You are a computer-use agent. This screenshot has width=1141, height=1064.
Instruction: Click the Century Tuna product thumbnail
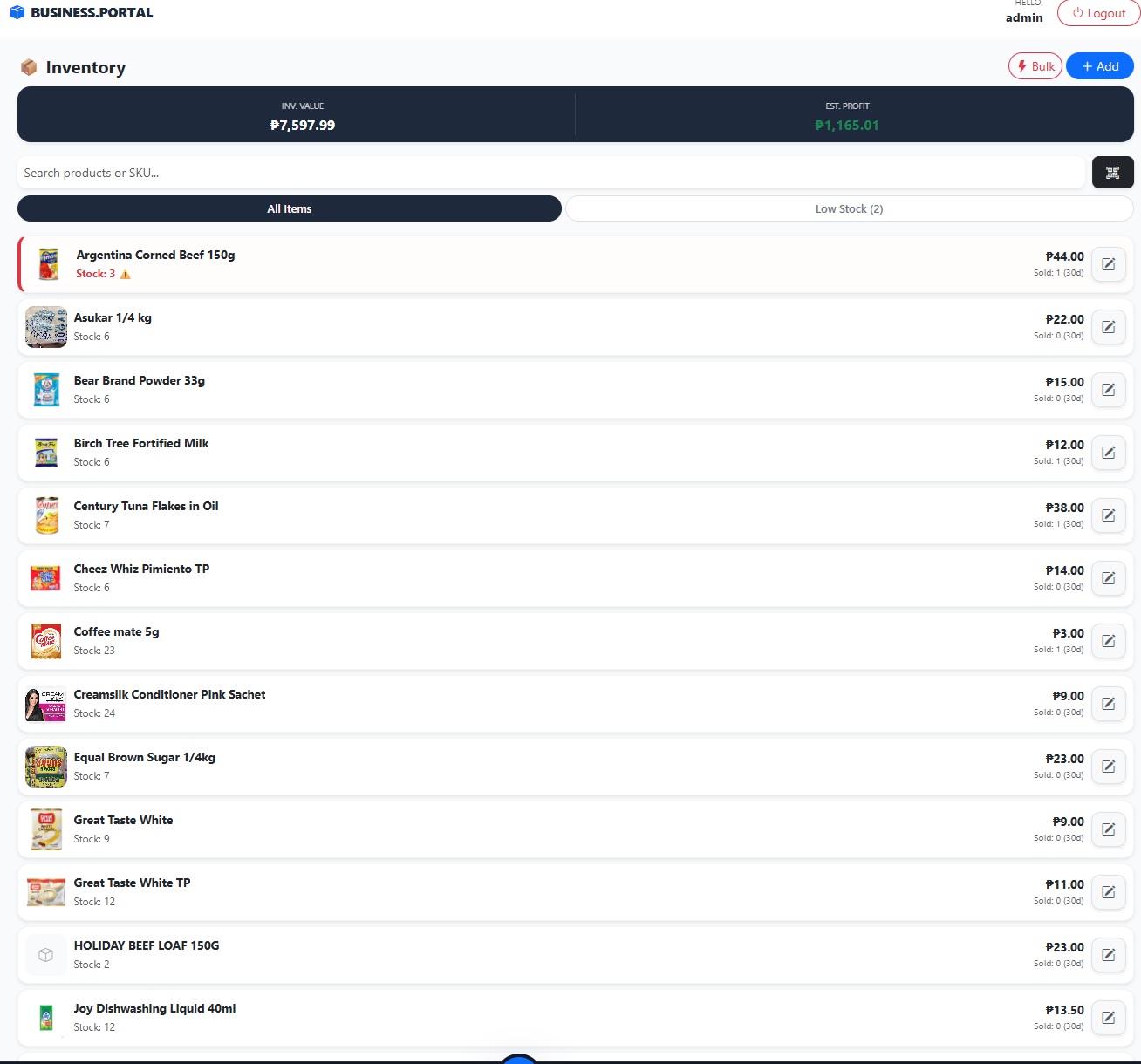(45, 515)
